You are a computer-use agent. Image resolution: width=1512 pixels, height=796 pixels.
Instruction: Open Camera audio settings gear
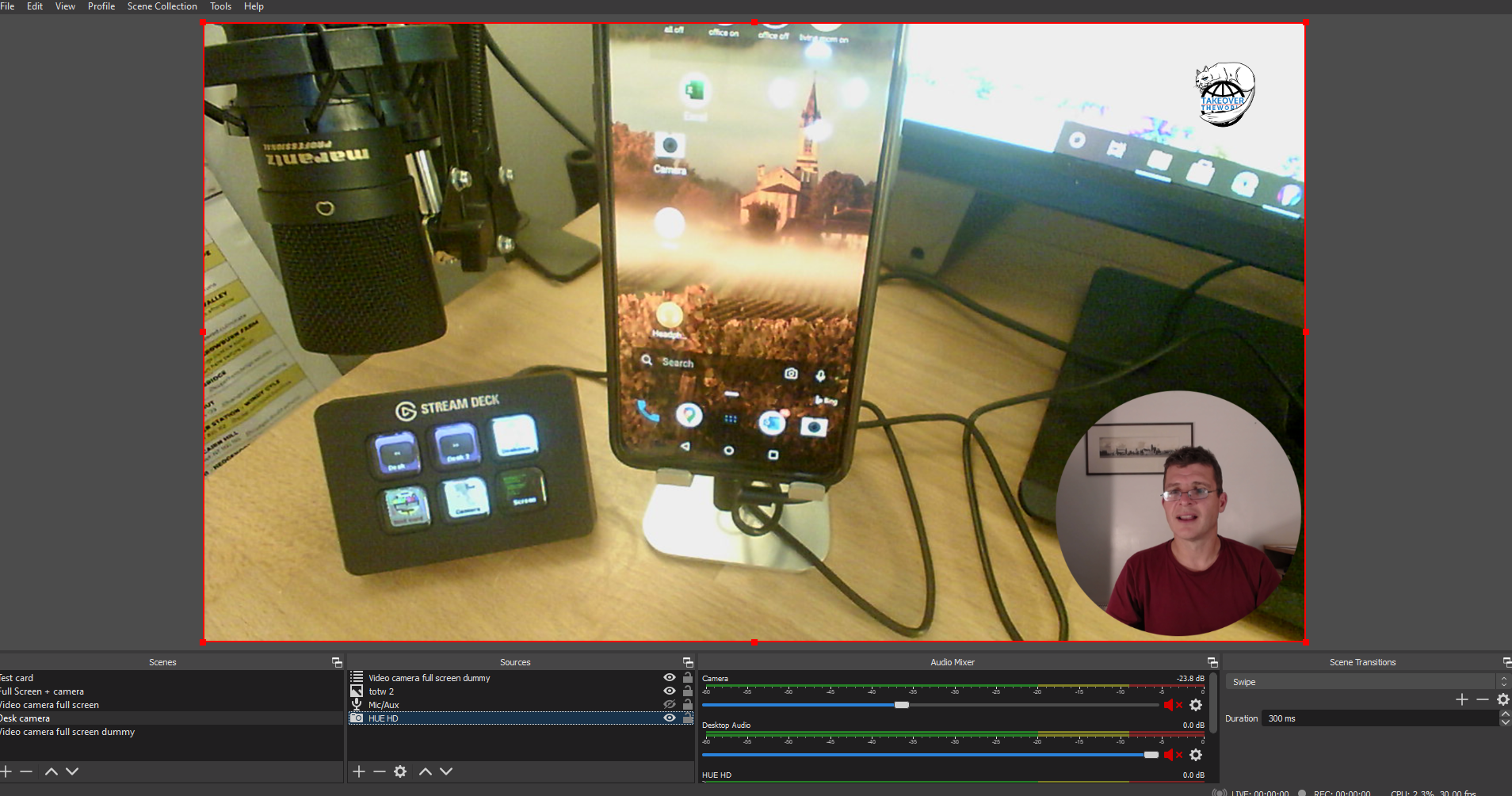click(1196, 705)
